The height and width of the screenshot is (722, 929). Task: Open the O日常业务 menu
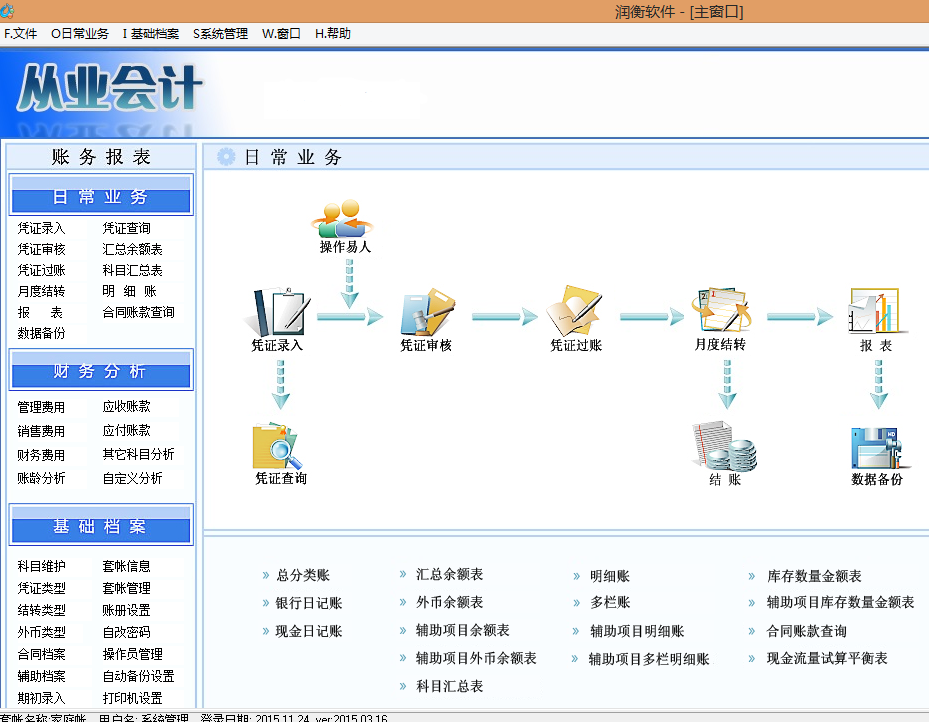tap(79, 34)
